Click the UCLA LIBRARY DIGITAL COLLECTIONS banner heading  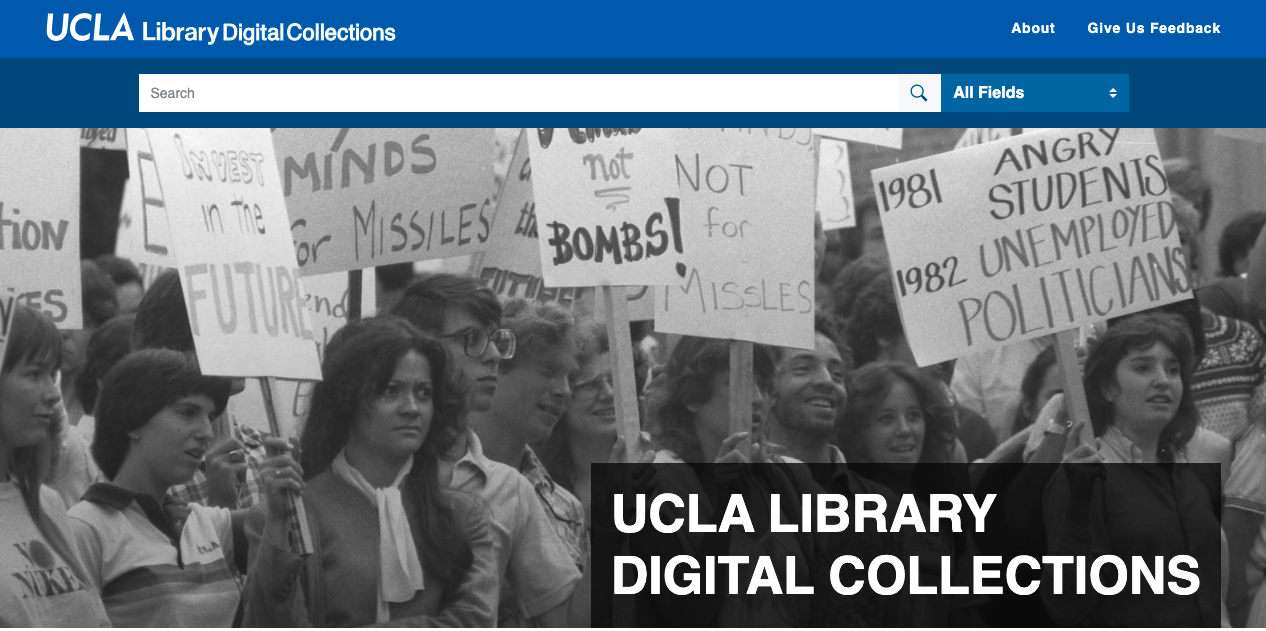tap(906, 545)
